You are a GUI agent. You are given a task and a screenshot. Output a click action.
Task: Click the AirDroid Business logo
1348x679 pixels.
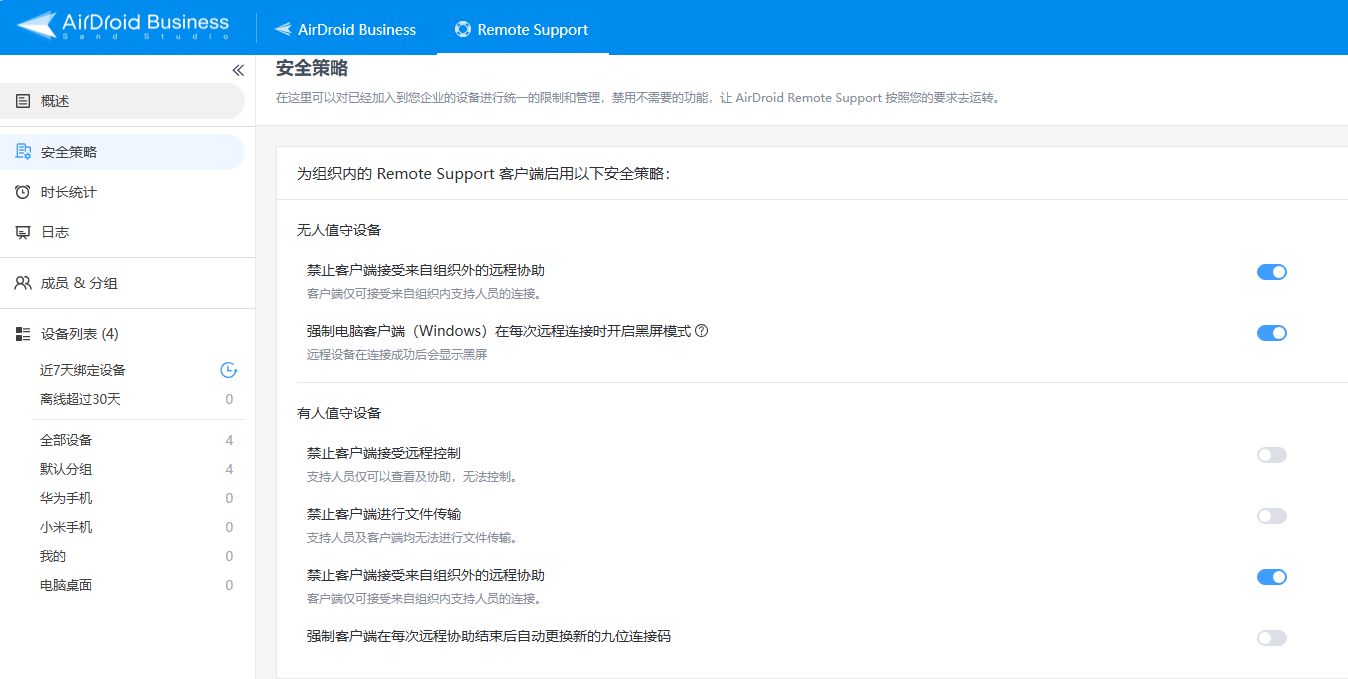point(124,26)
